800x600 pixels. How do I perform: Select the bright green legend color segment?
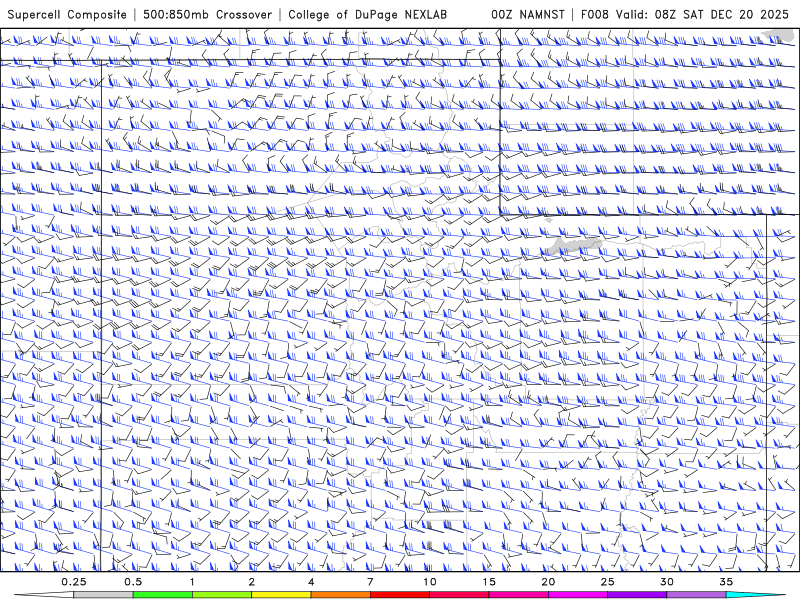click(163, 595)
